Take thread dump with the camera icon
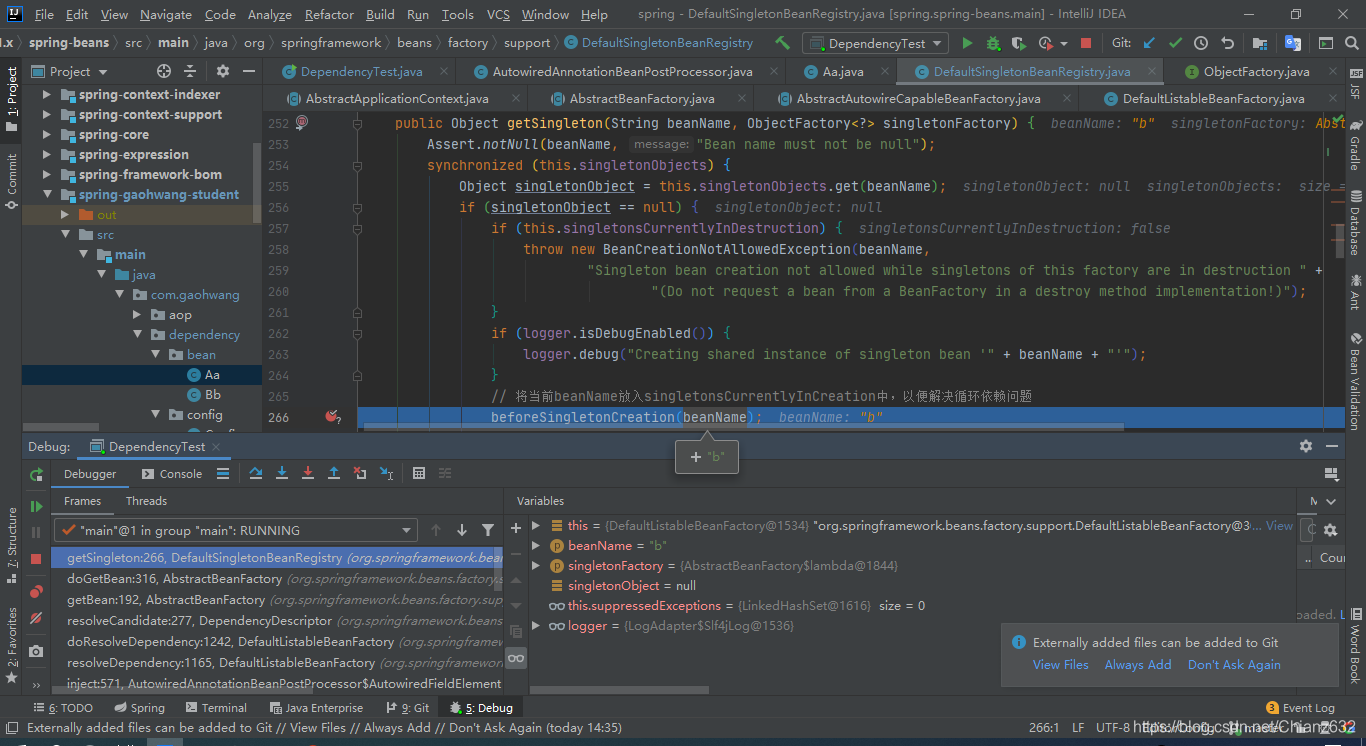The width and height of the screenshot is (1366, 746). [36, 651]
